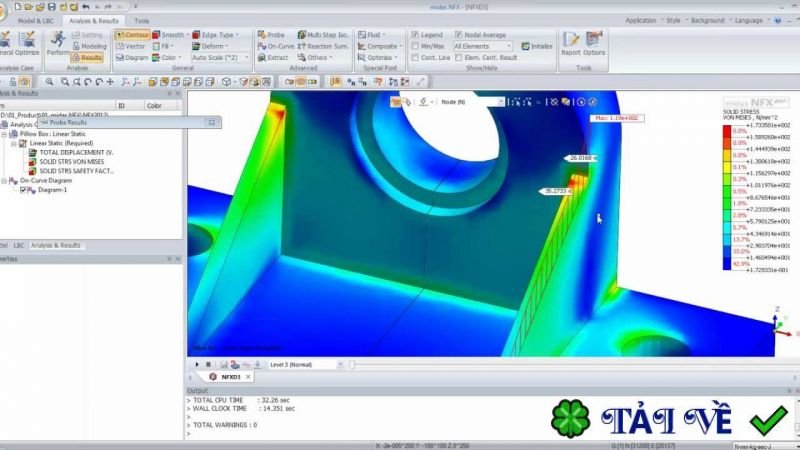
Task: Switch to the Tools ribbon tab
Action: coord(141,21)
